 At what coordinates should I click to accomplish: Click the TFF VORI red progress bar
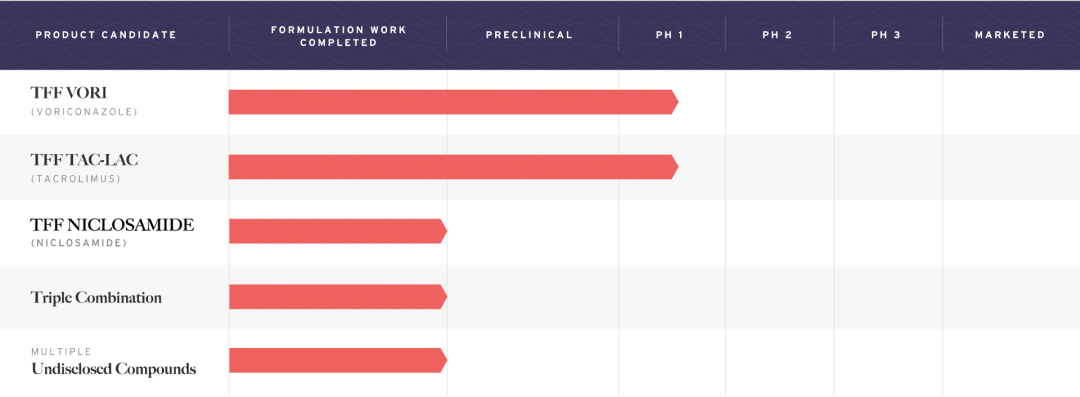[x=453, y=102]
